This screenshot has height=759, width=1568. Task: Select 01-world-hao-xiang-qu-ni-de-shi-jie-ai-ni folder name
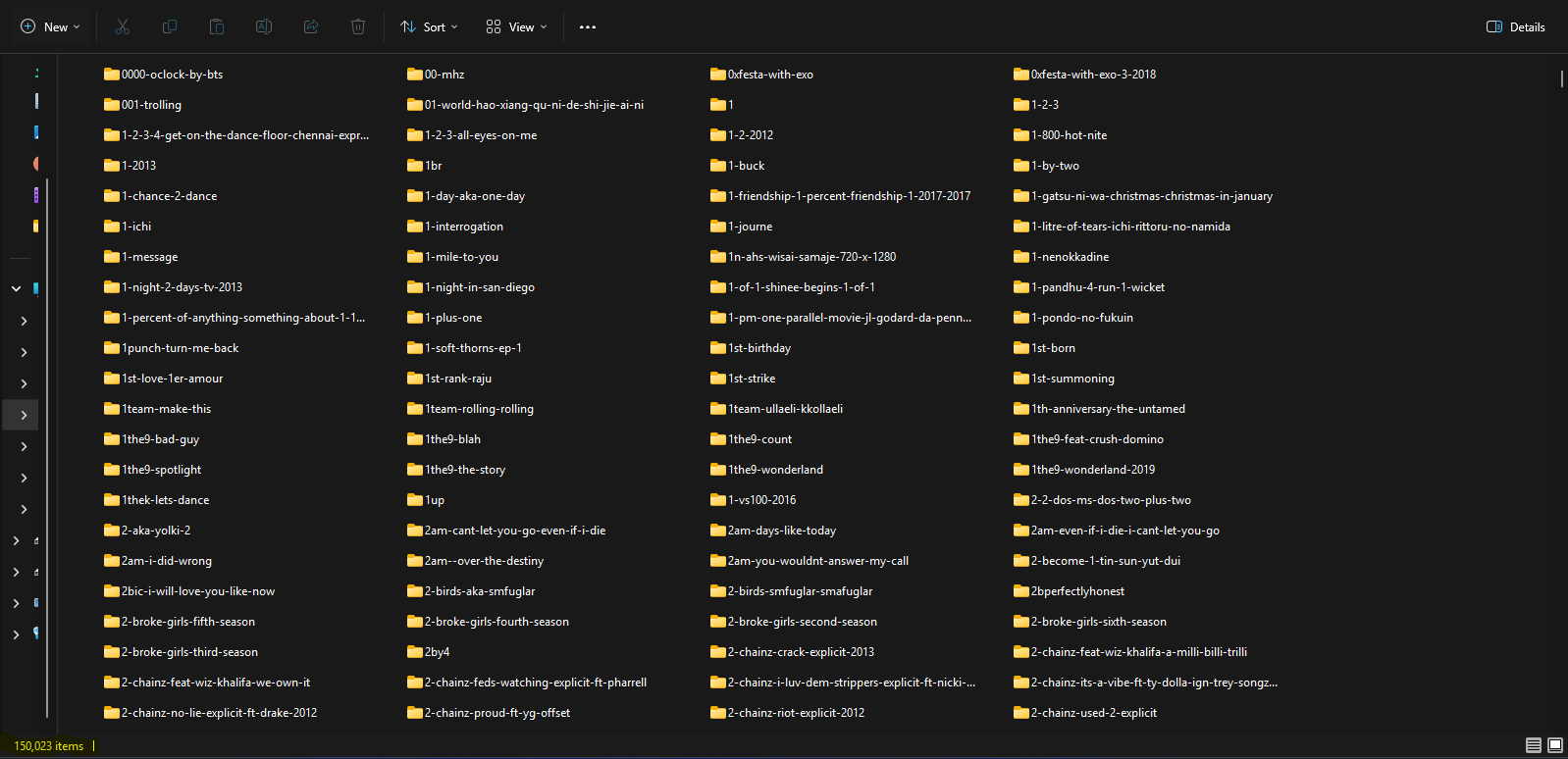tap(535, 105)
